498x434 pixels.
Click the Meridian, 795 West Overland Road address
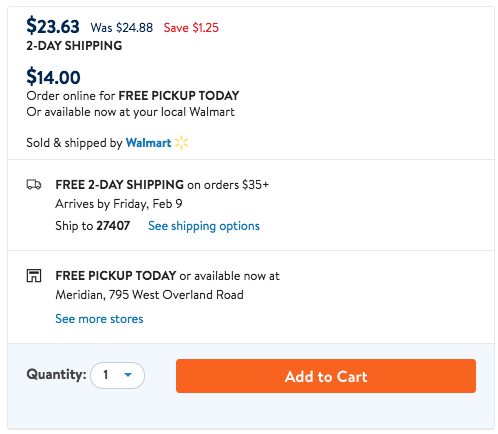149,295
